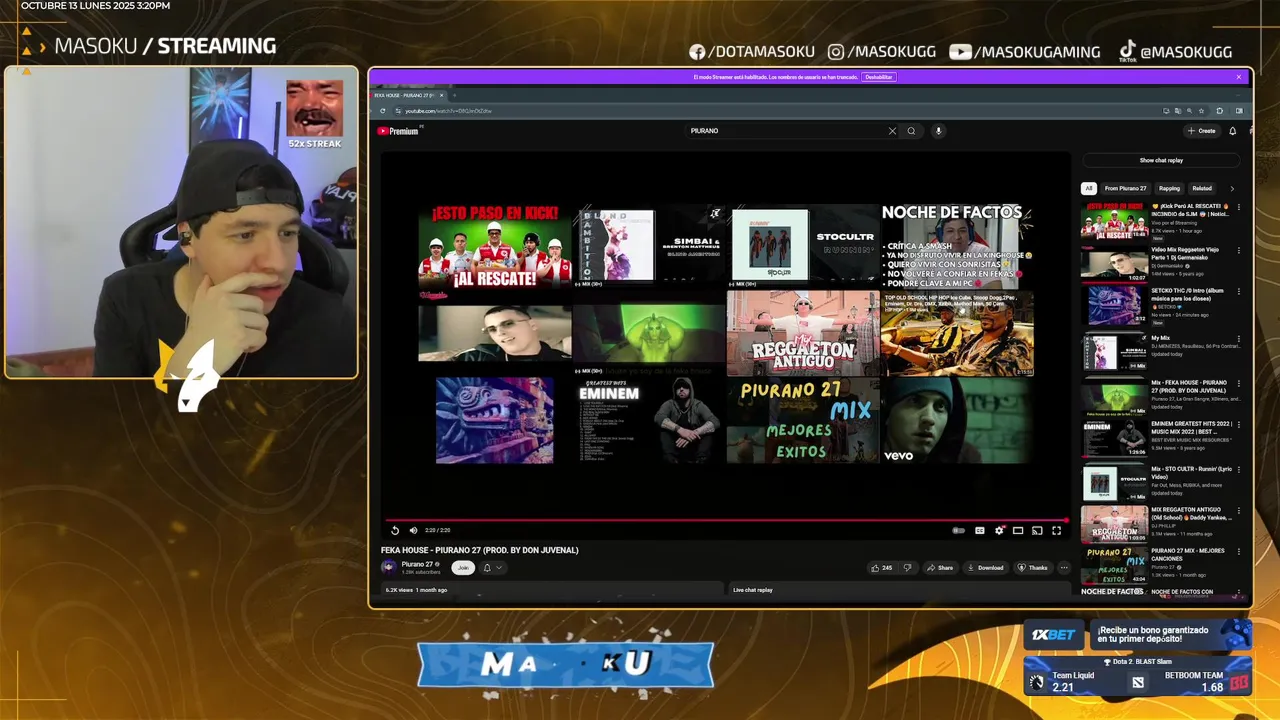Open the player settings gear
The height and width of the screenshot is (720, 1280).
tap(999, 530)
